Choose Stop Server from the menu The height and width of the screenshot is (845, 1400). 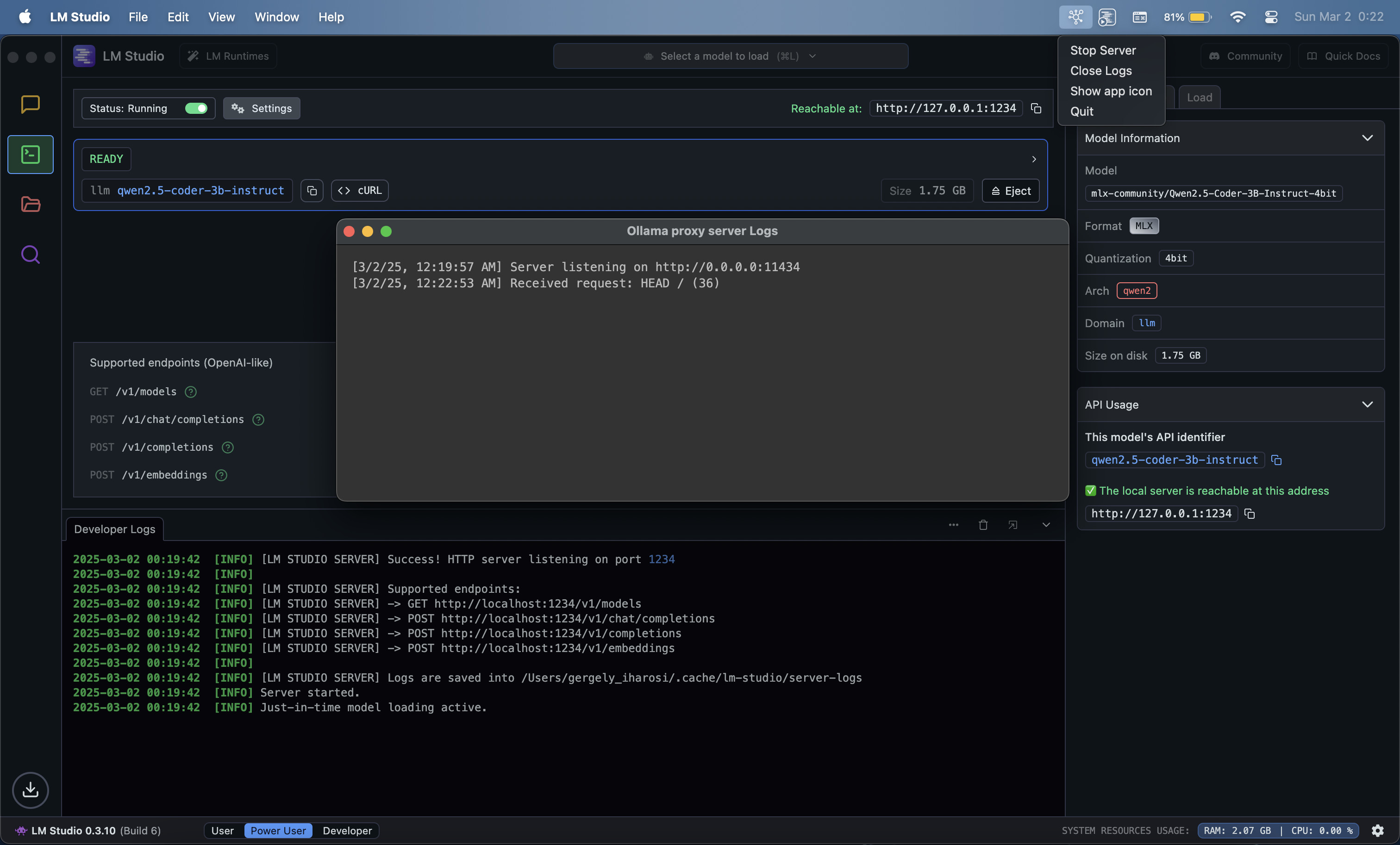point(1103,50)
